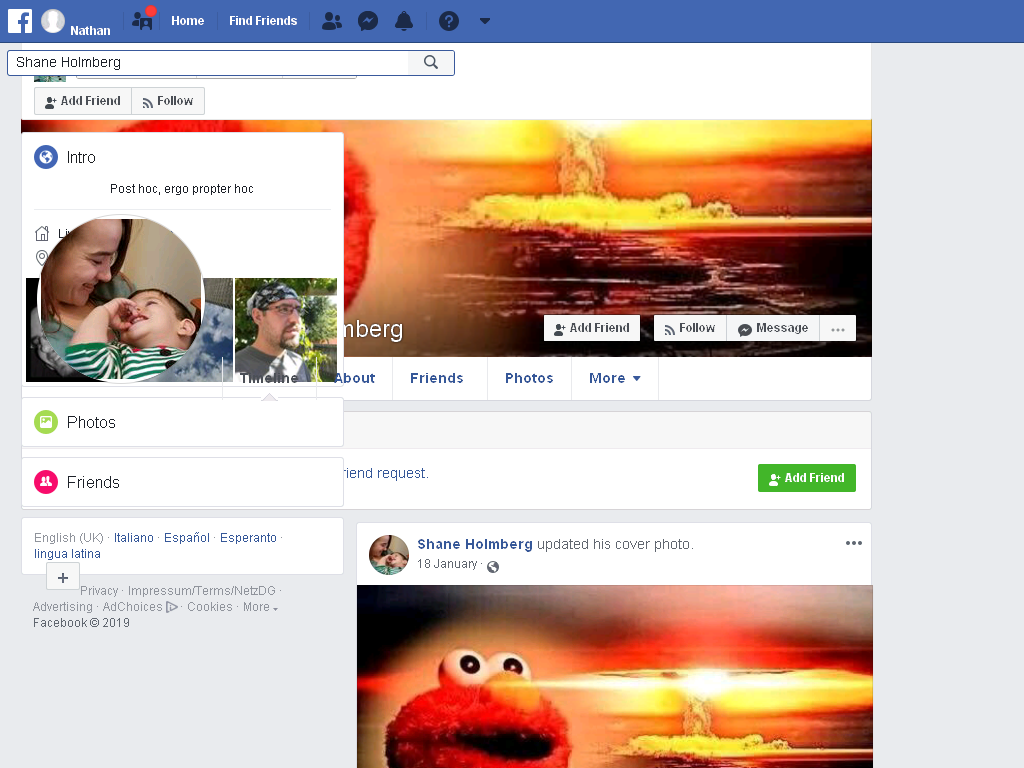Open the Advertising footer link

(x=63, y=607)
